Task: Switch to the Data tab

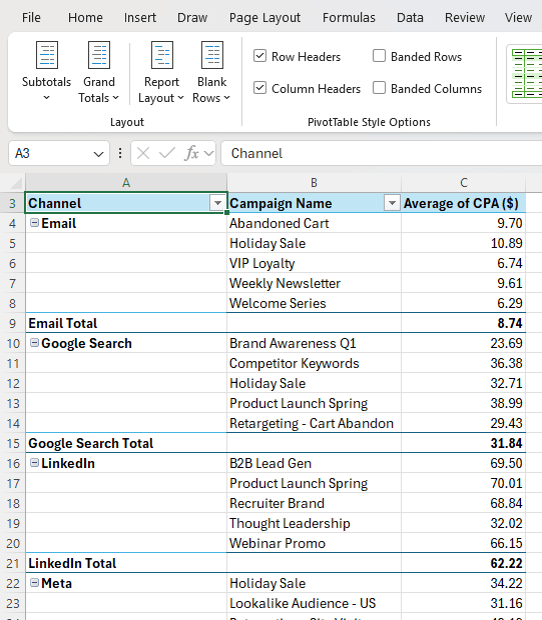Action: [x=410, y=18]
